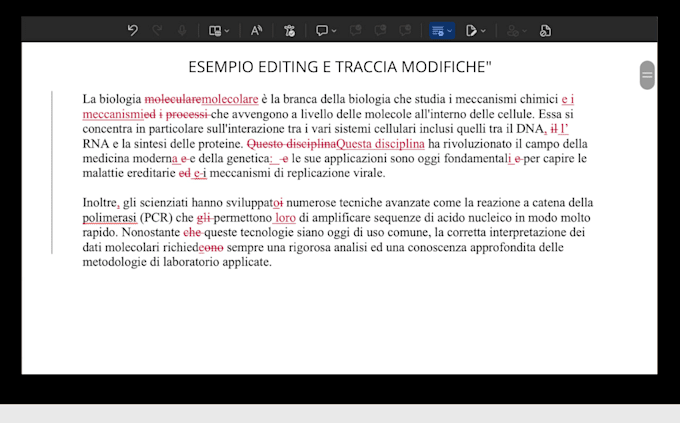Click the Redo arrow icon

point(157,30)
